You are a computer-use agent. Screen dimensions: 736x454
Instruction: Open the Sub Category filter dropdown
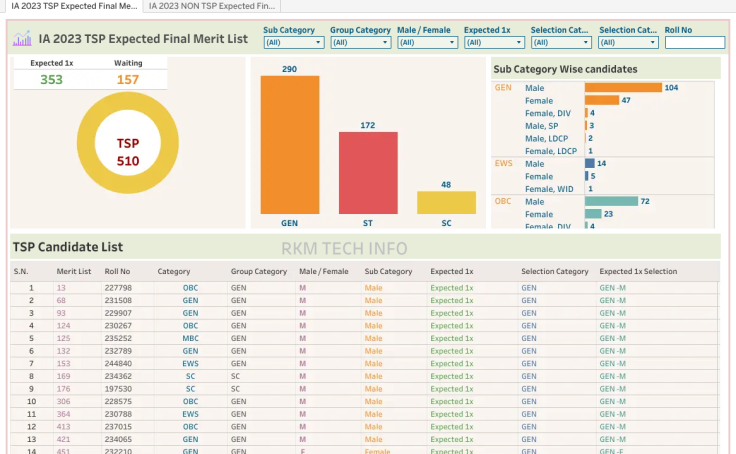(x=294, y=43)
